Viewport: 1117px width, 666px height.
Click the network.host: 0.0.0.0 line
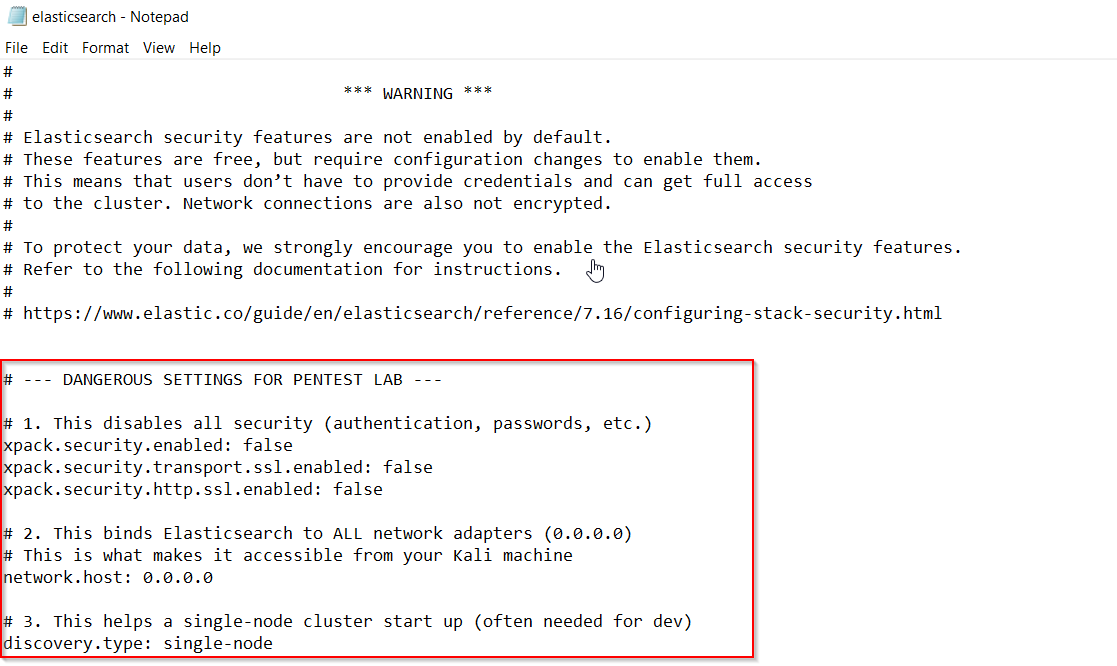click(x=108, y=578)
